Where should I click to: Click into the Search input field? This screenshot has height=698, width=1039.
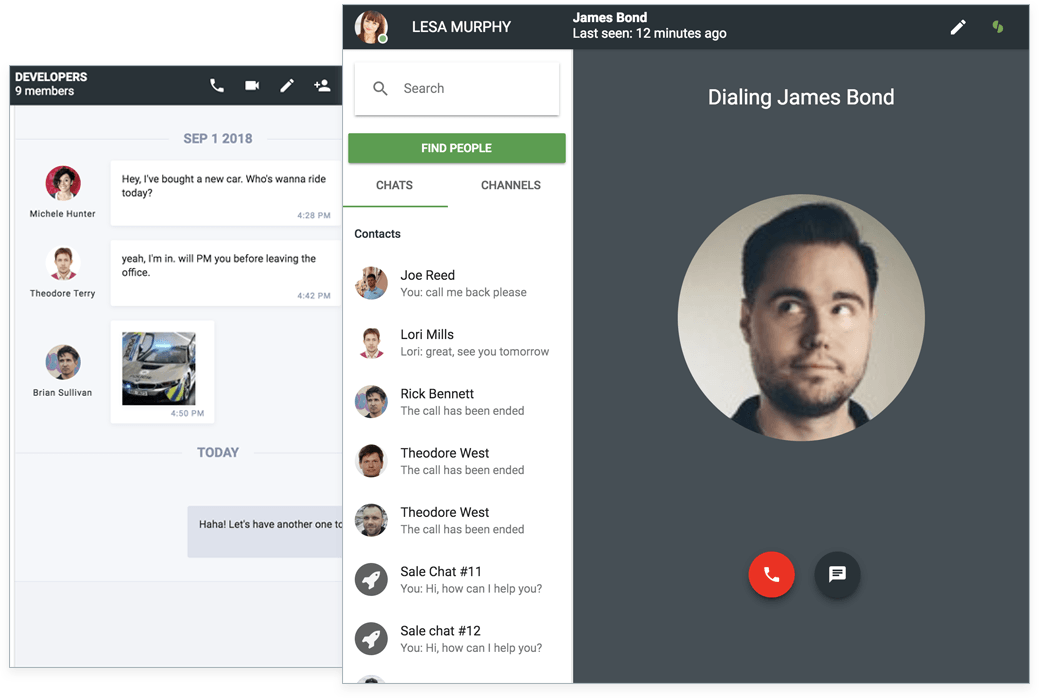tap(457, 89)
